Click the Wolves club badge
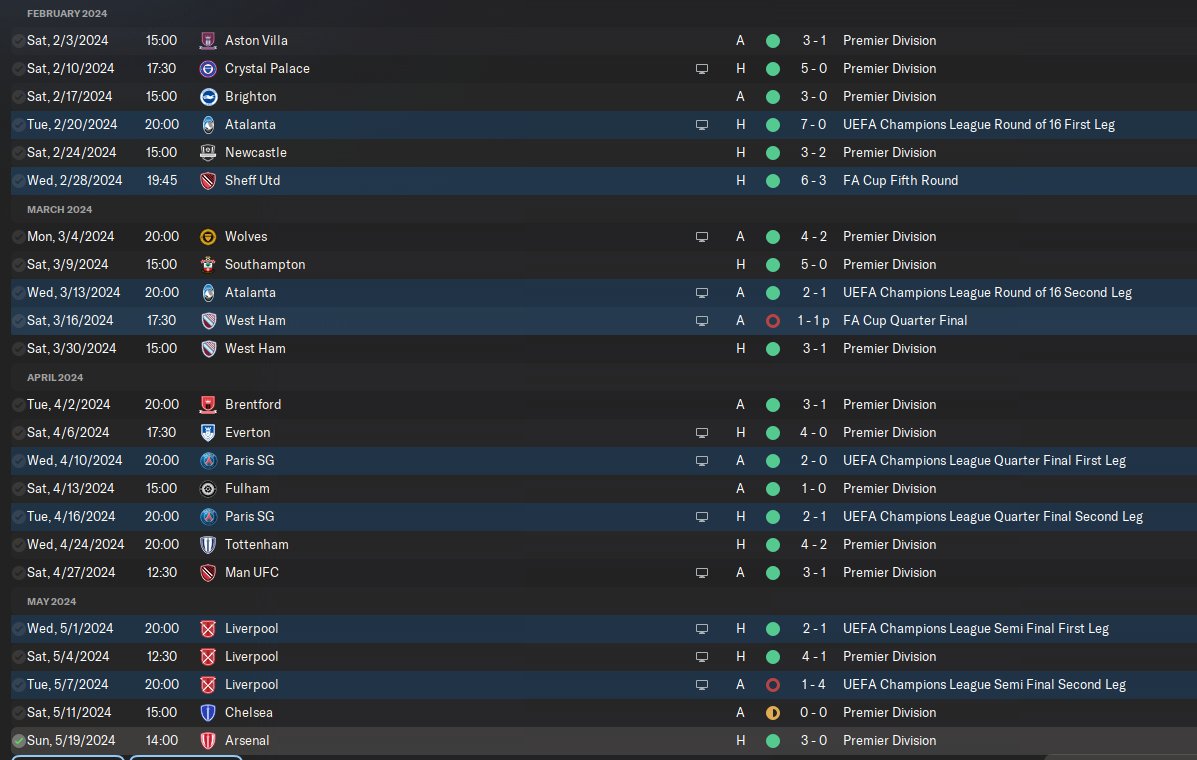 pos(209,237)
